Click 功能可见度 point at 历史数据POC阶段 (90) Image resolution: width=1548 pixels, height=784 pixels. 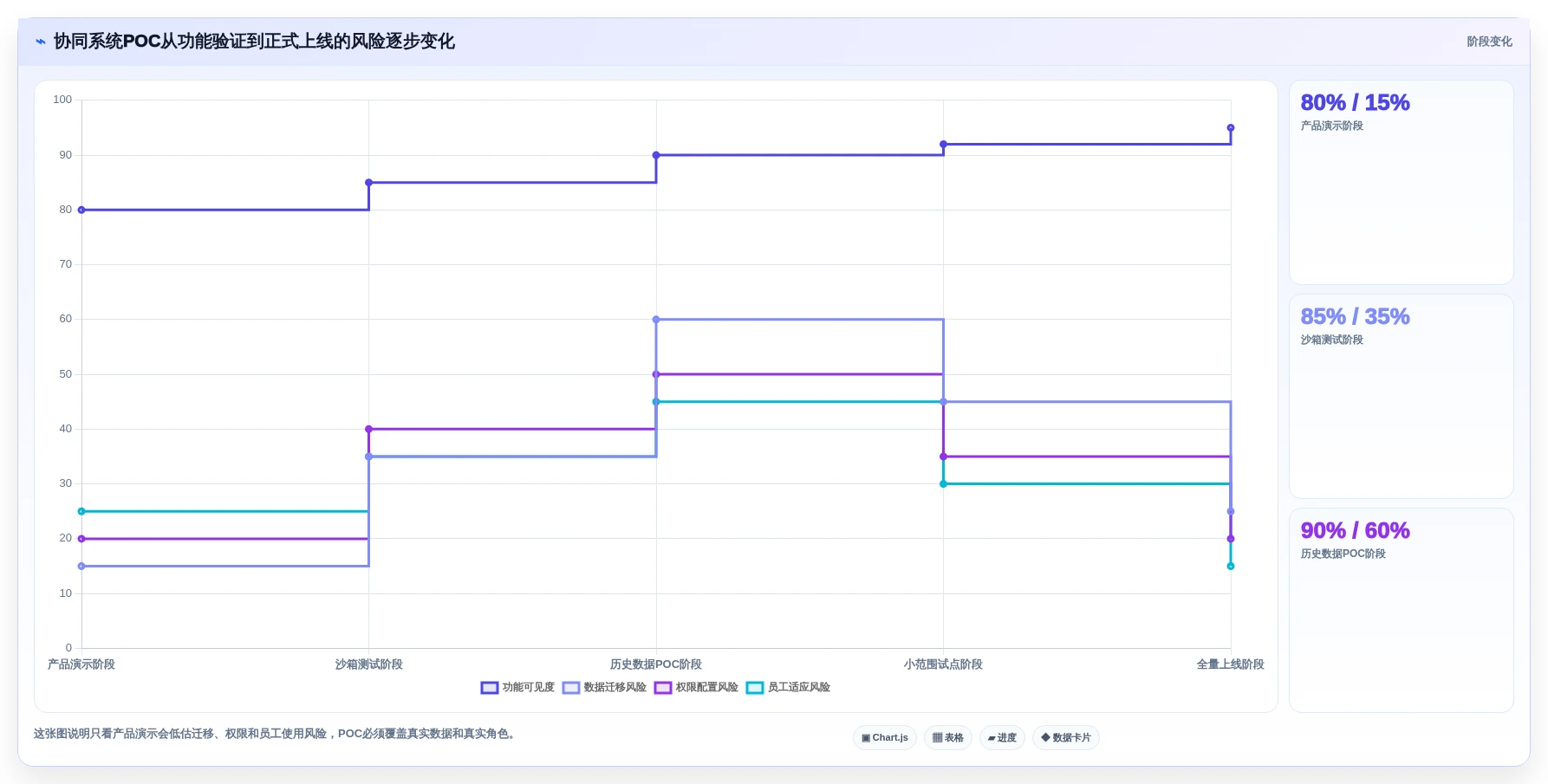656,155
